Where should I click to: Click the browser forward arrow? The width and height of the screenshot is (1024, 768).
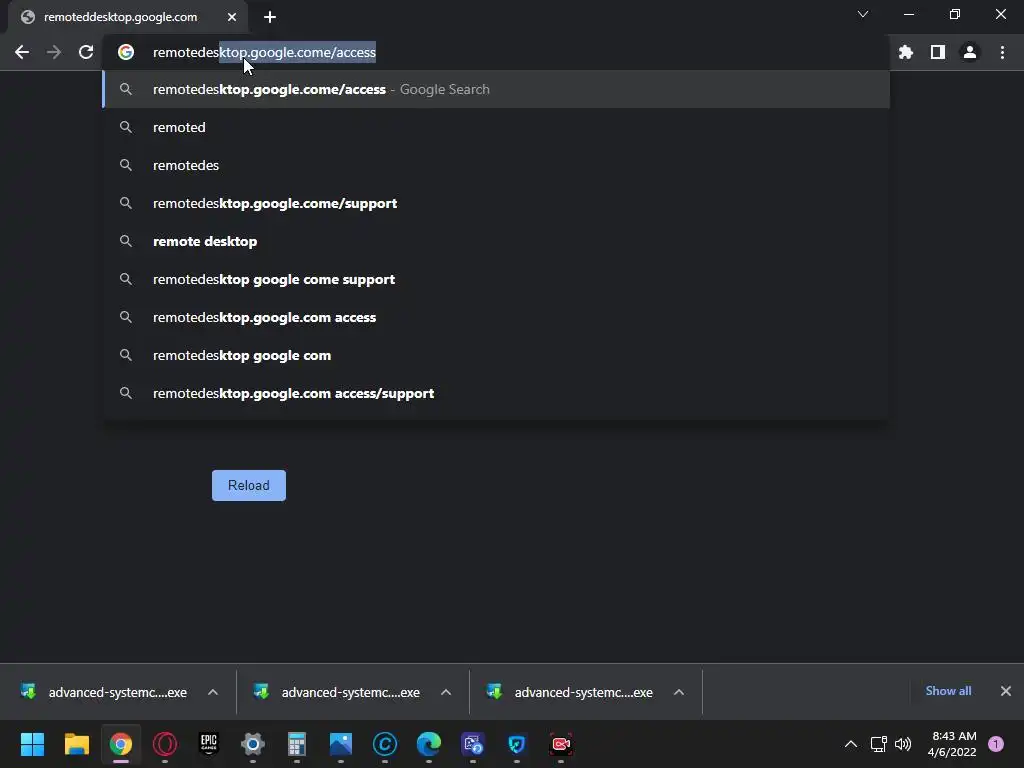click(x=54, y=52)
